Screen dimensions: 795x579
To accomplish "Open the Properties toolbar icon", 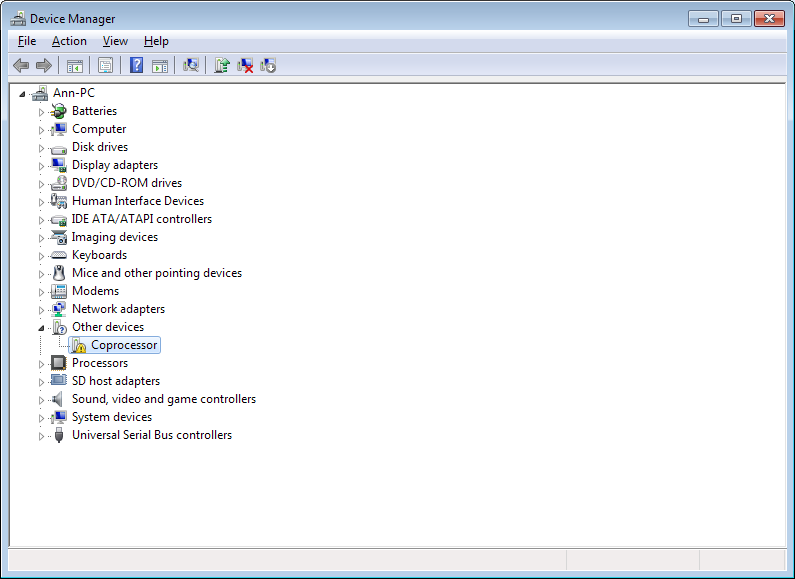I will [105, 65].
